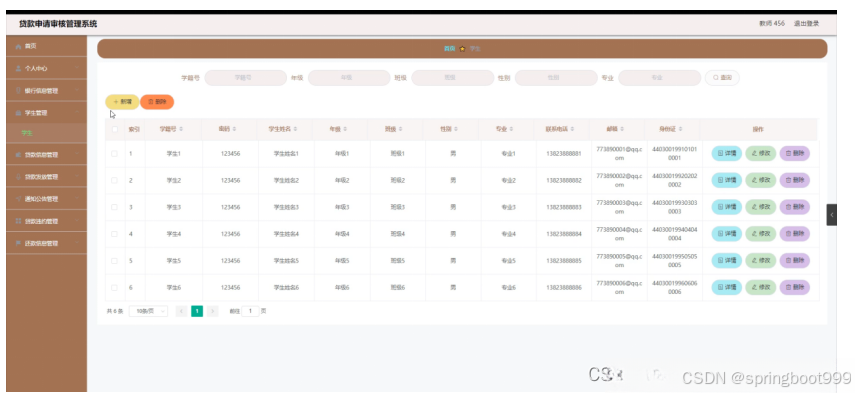Check the box for row 学生4
Image resolution: width=855 pixels, height=393 pixels.
coord(114,234)
